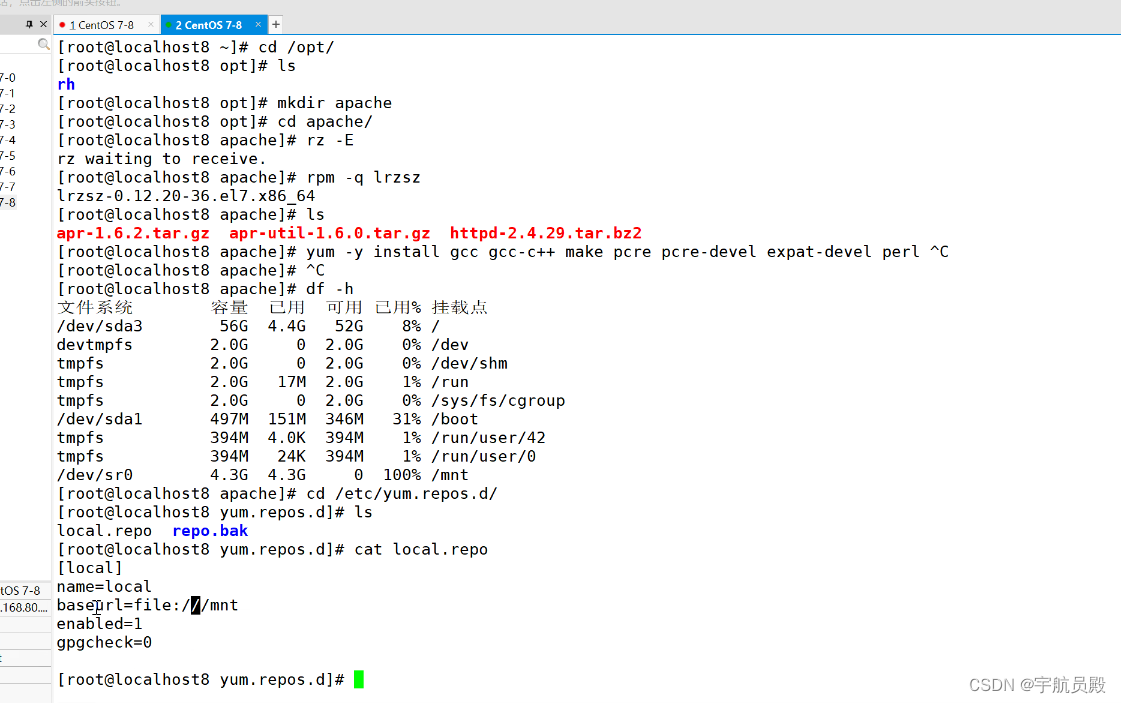Select the 2 CentOS 7-8 tab

208,25
